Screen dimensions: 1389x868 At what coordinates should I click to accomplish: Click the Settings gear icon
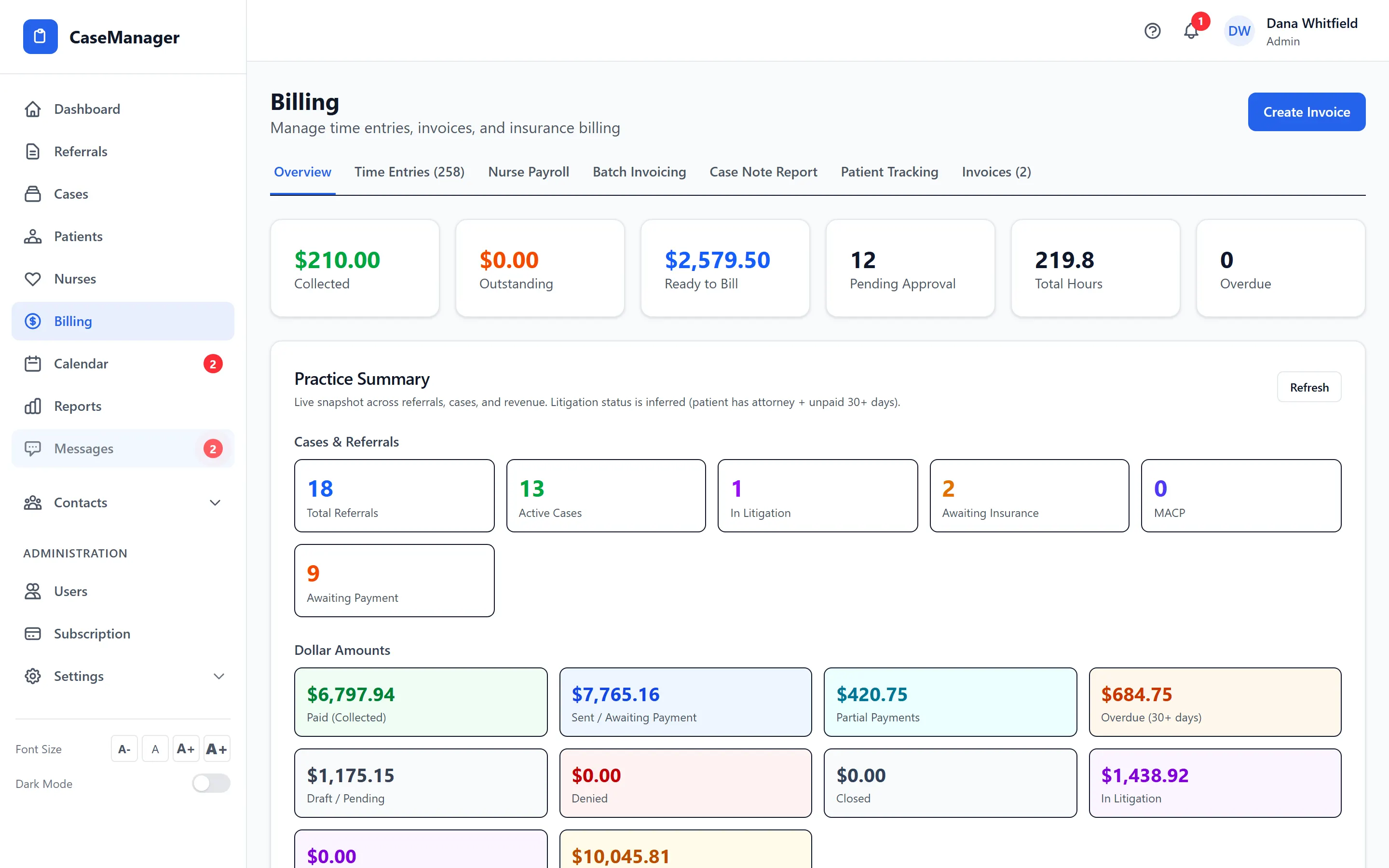(33, 676)
